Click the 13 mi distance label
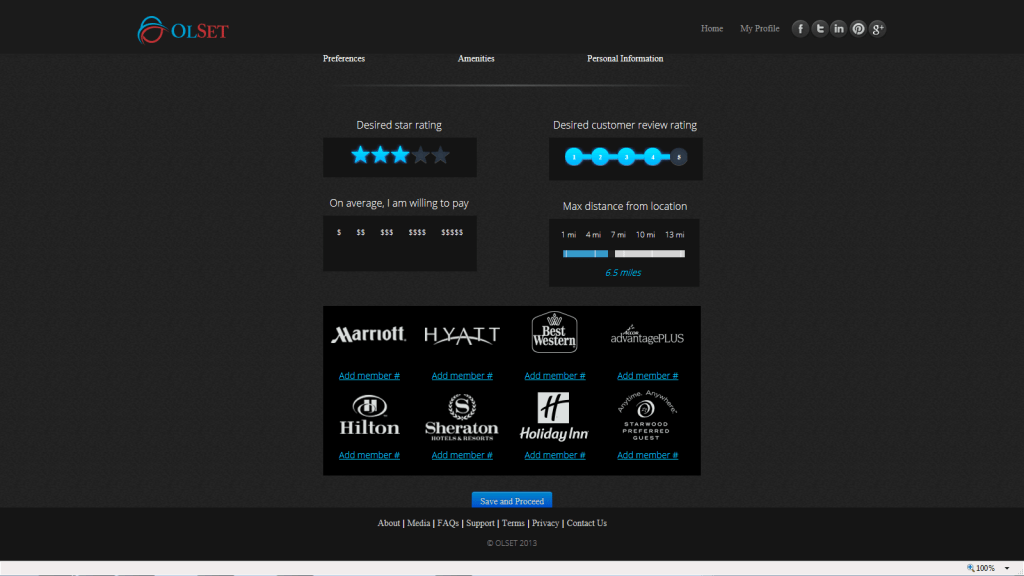This screenshot has height=576, width=1024. coord(675,235)
